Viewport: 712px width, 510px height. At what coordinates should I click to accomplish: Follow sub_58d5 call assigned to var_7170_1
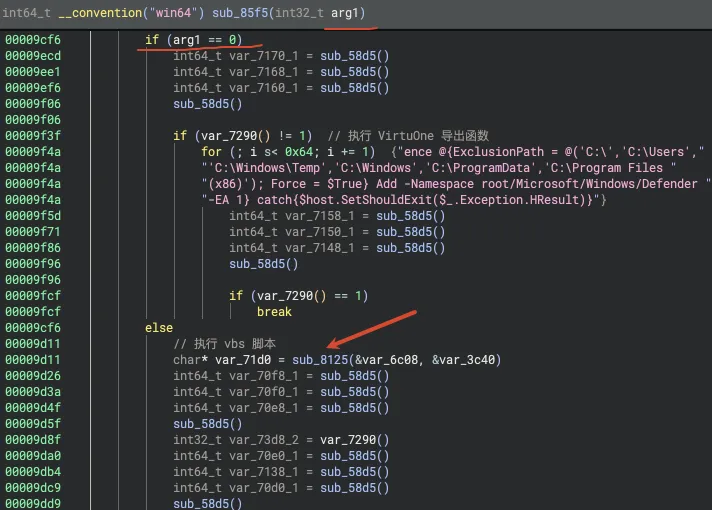[x=355, y=56]
